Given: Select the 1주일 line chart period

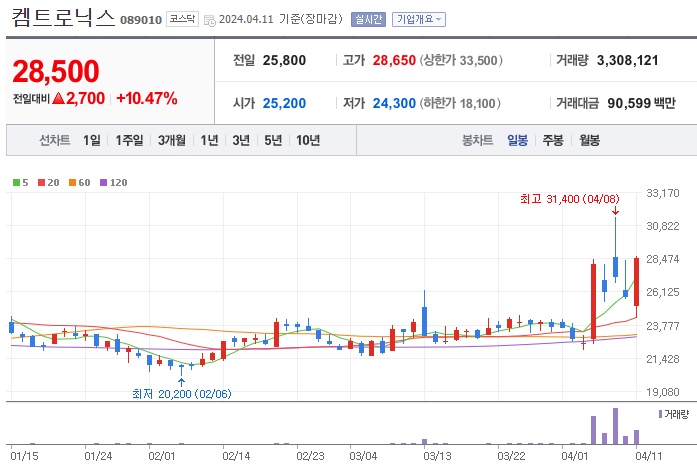Looking at the screenshot, I should coord(129,140).
